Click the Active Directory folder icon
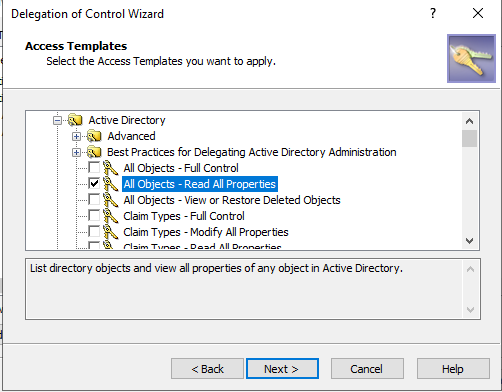502x392 pixels. pos(75,120)
